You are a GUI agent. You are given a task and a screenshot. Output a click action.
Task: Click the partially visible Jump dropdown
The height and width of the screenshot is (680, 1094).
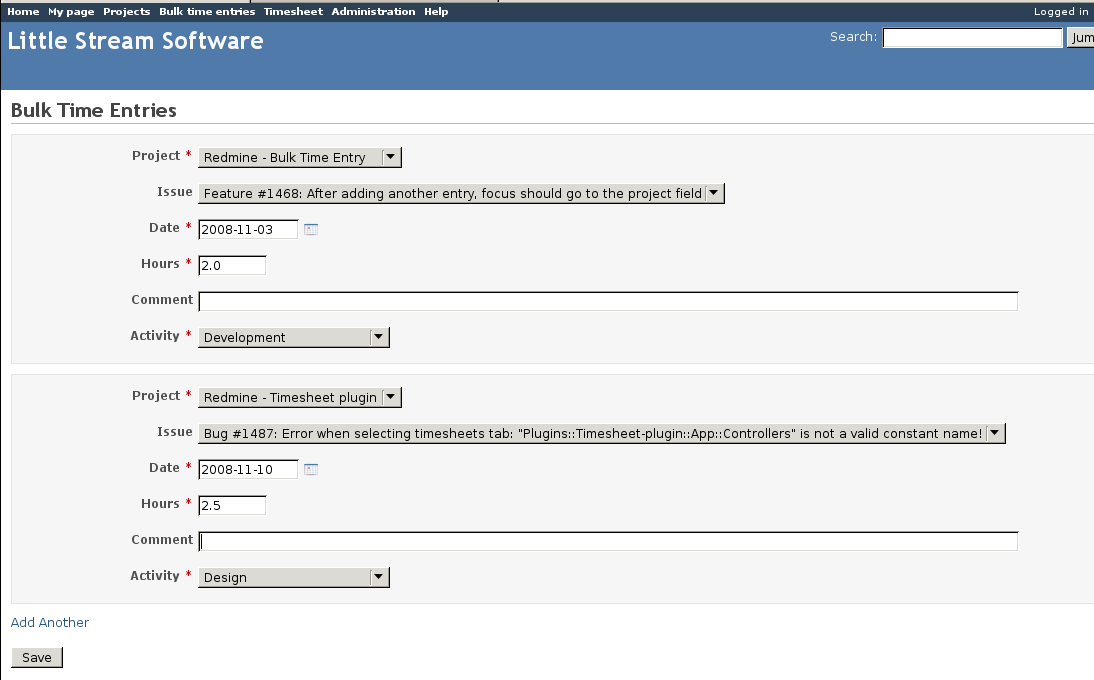pyautogui.click(x=1080, y=38)
